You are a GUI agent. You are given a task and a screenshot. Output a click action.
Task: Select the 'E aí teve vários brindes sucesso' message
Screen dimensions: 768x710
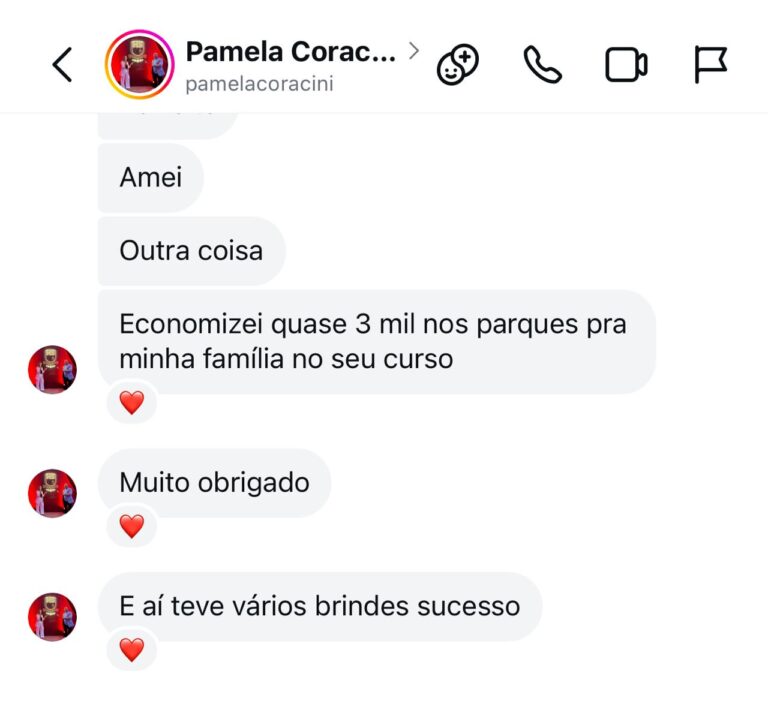coord(319,606)
